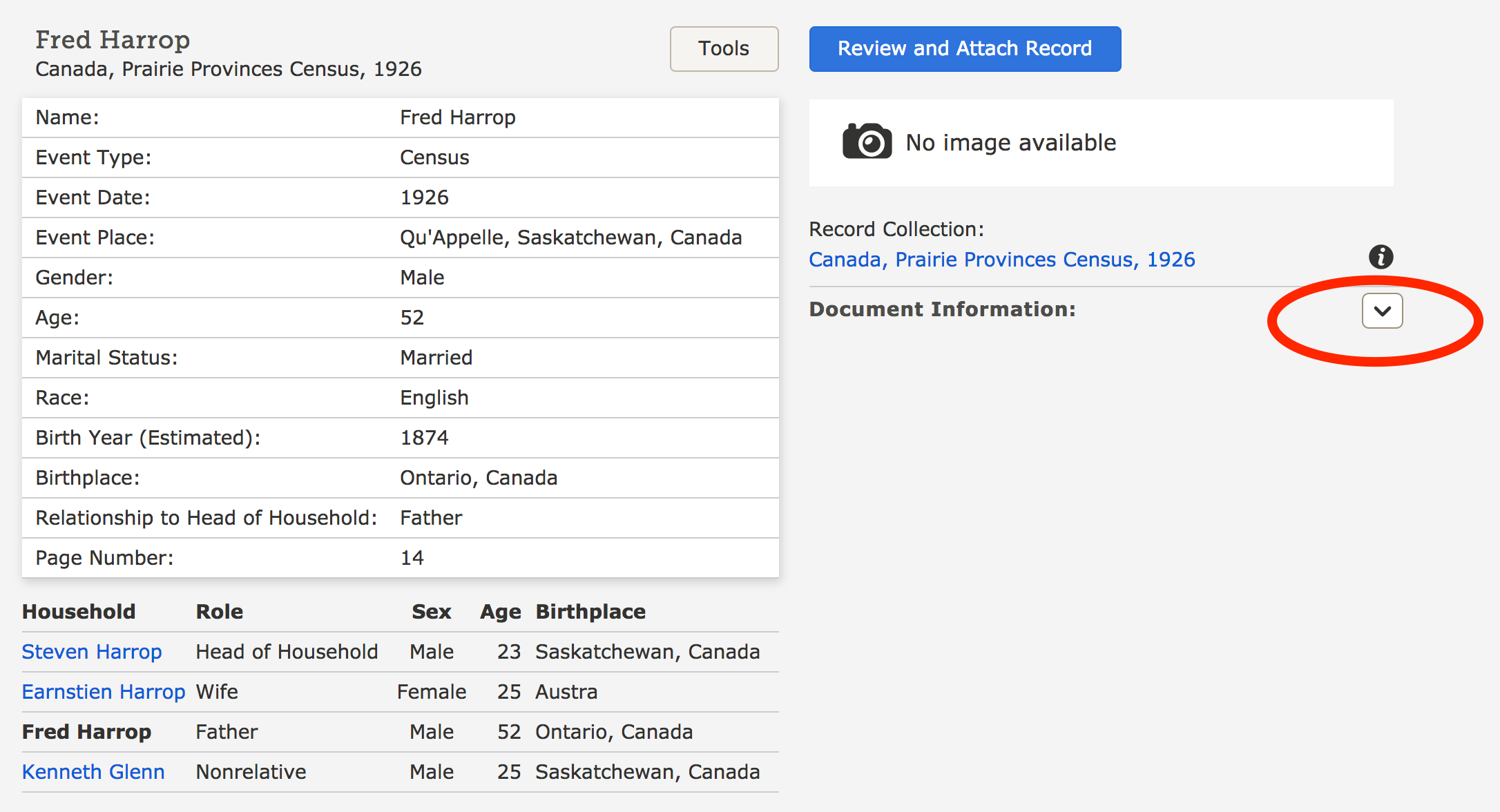Open Kenneth Glenn's record link
The width and height of the screenshot is (1500, 812).
(93, 772)
